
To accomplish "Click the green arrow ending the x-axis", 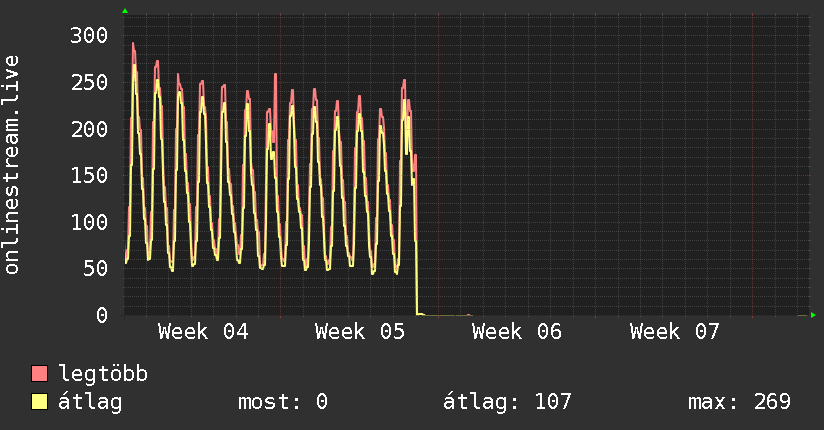I will (814, 315).
